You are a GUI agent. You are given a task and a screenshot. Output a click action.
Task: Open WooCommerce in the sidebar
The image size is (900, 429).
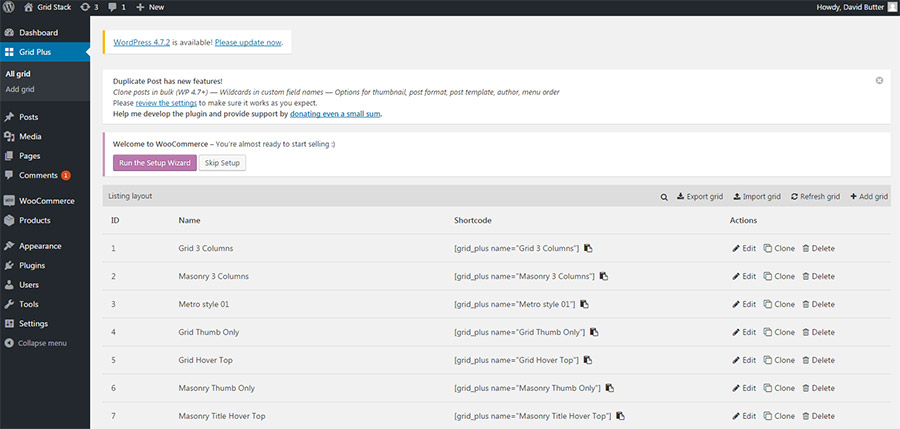[46, 201]
